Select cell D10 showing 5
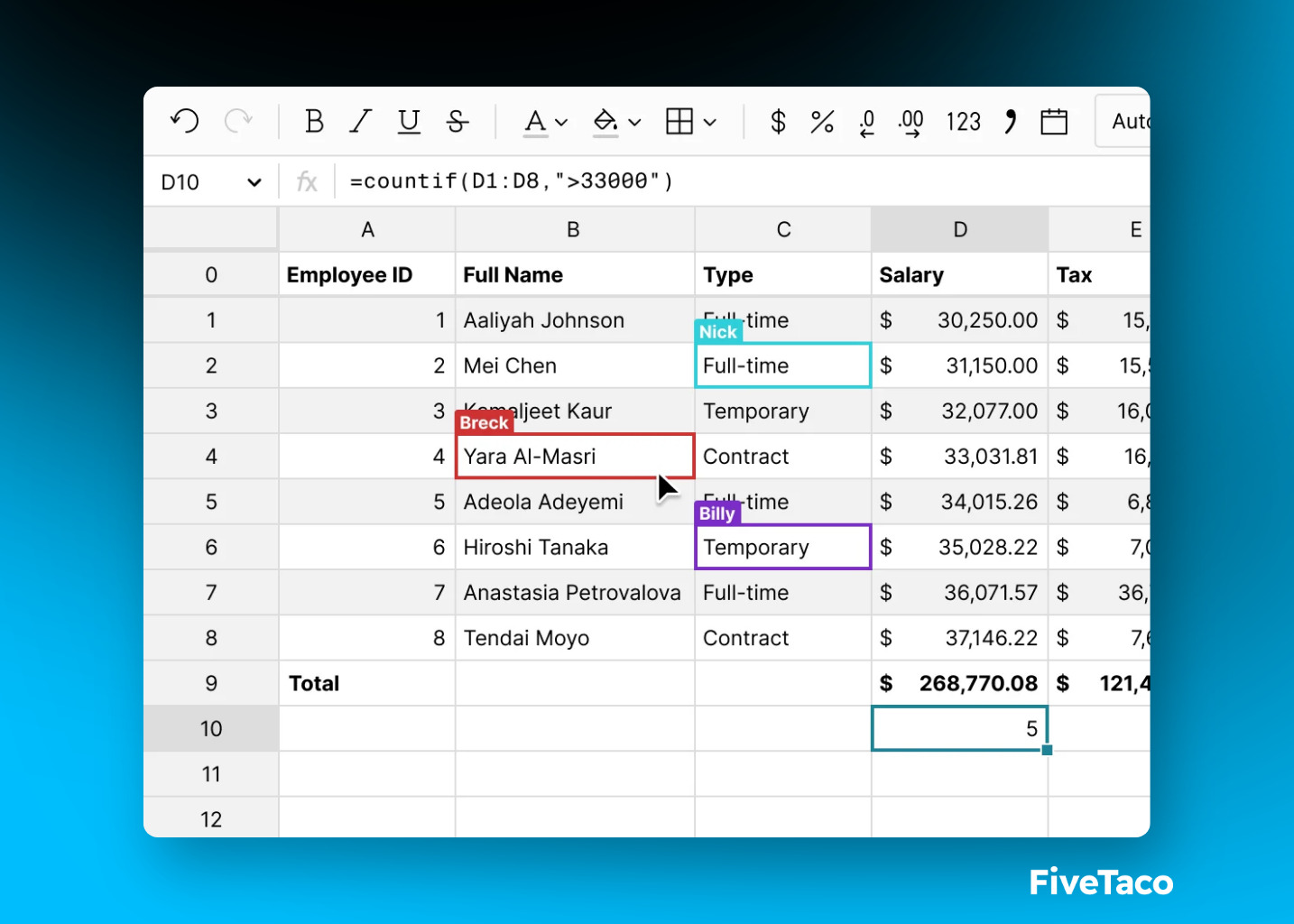Screen dimensions: 1294x924 click(960, 728)
